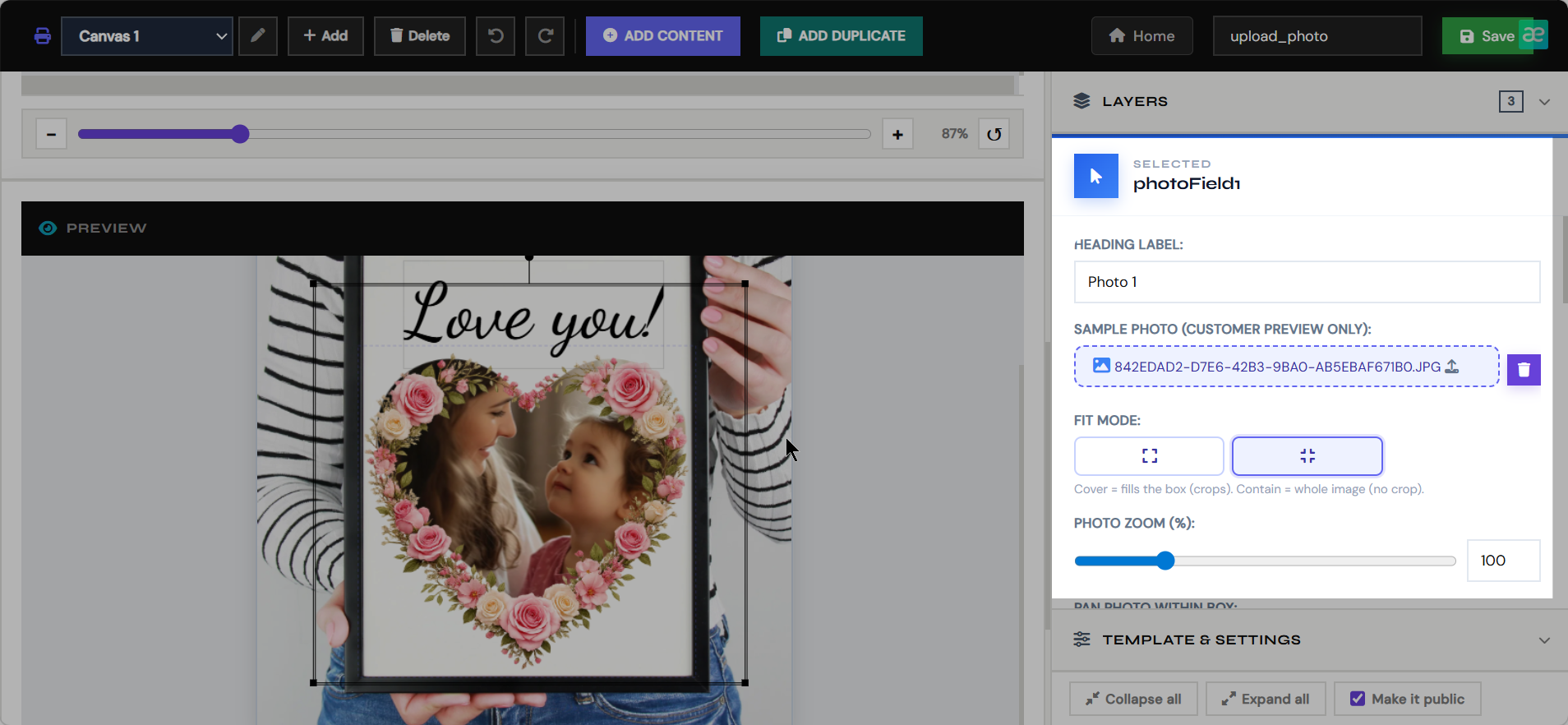Viewport: 1568px width, 725px height.
Task: Click the Add canvas button
Action: click(325, 36)
